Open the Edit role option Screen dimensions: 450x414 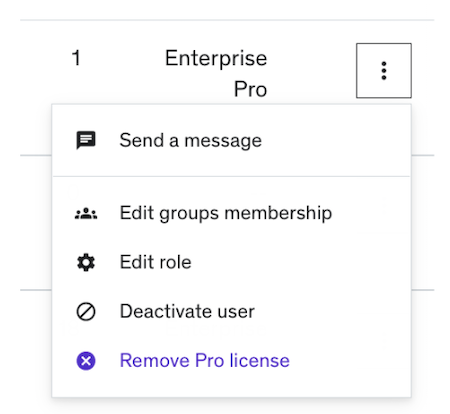tap(155, 262)
